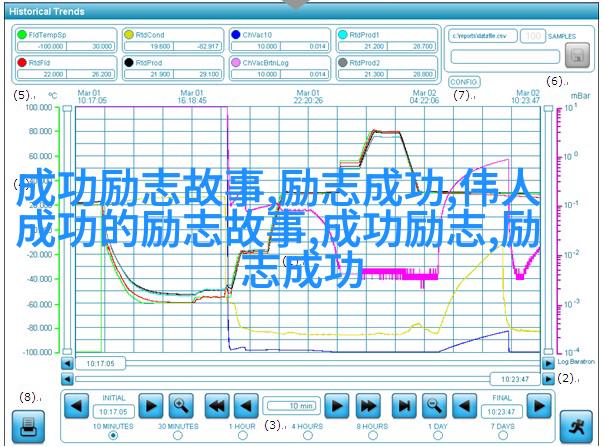Viewport: 604px width, 447px height.
Task: Click the fast forward double-arrow button
Action: tap(368, 405)
